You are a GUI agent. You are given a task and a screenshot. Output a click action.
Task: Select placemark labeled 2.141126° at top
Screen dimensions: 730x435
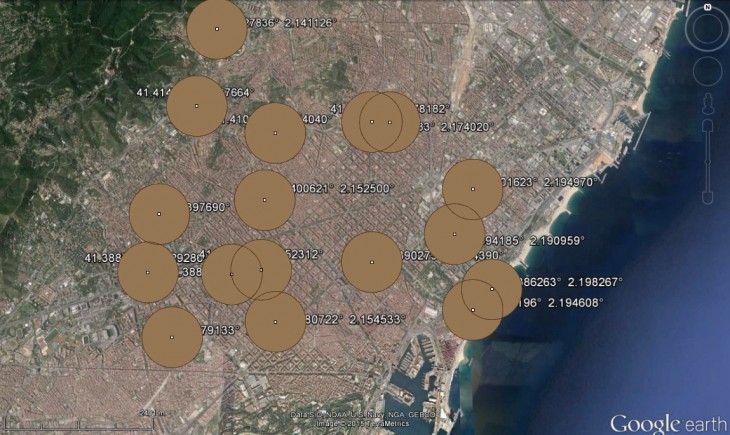217,28
